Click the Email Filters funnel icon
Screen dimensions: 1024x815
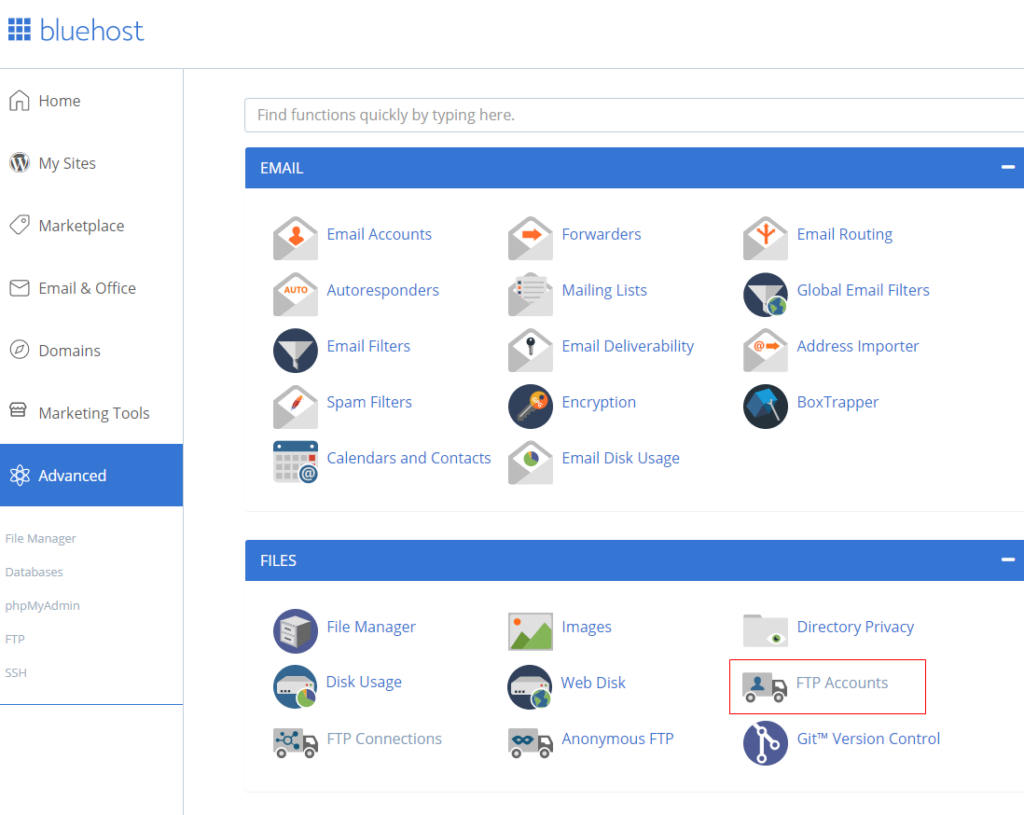tap(295, 351)
